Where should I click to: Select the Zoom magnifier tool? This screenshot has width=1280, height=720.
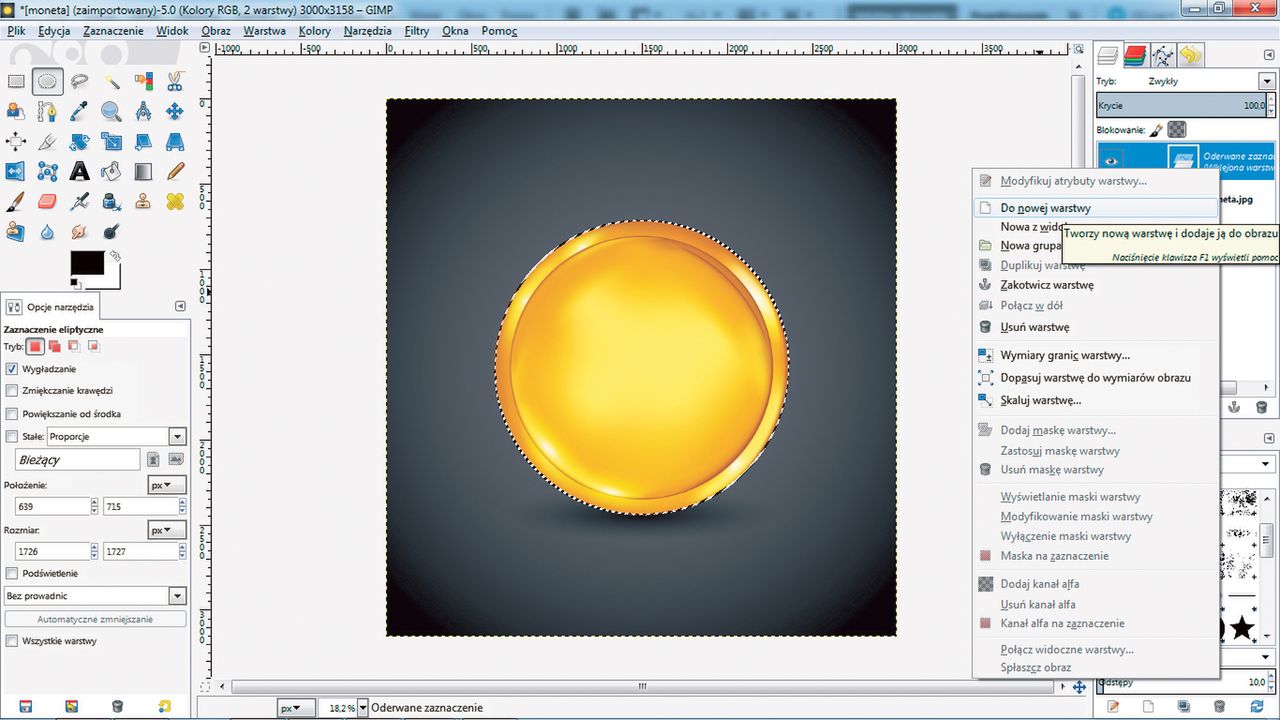(111, 112)
